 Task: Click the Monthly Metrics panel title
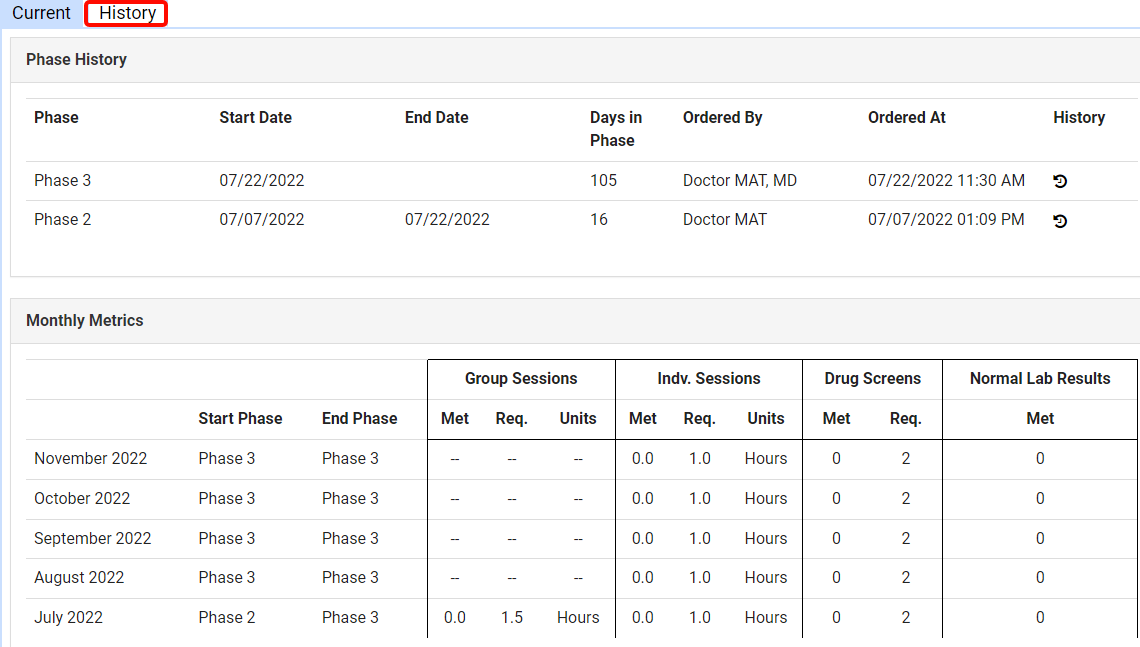tap(85, 321)
